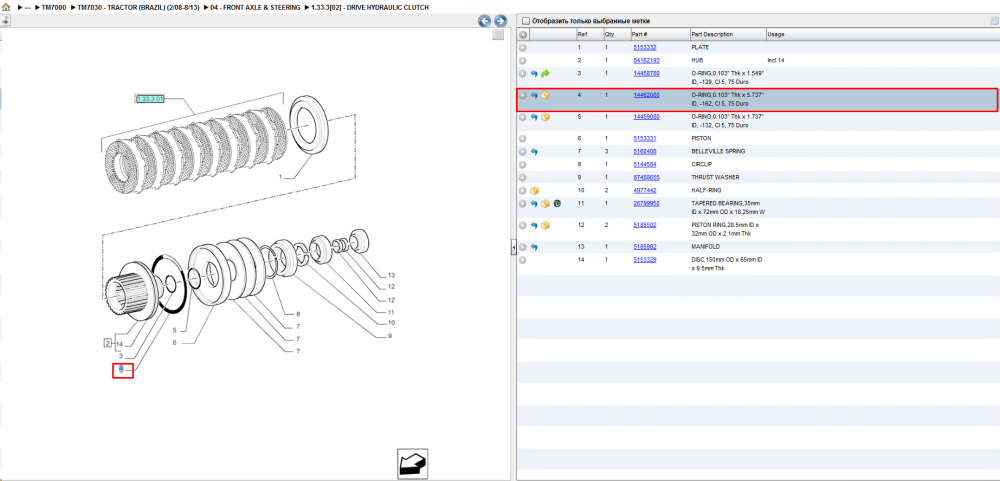Open part number link 4977442
Screen dimensions: 1000x481
pyautogui.click(x=645, y=191)
